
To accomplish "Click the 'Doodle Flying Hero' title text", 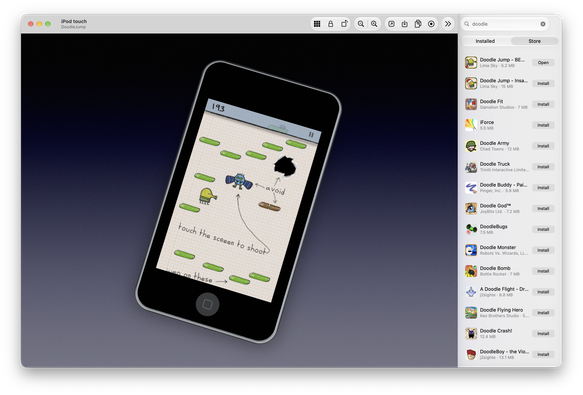I will click(501, 309).
